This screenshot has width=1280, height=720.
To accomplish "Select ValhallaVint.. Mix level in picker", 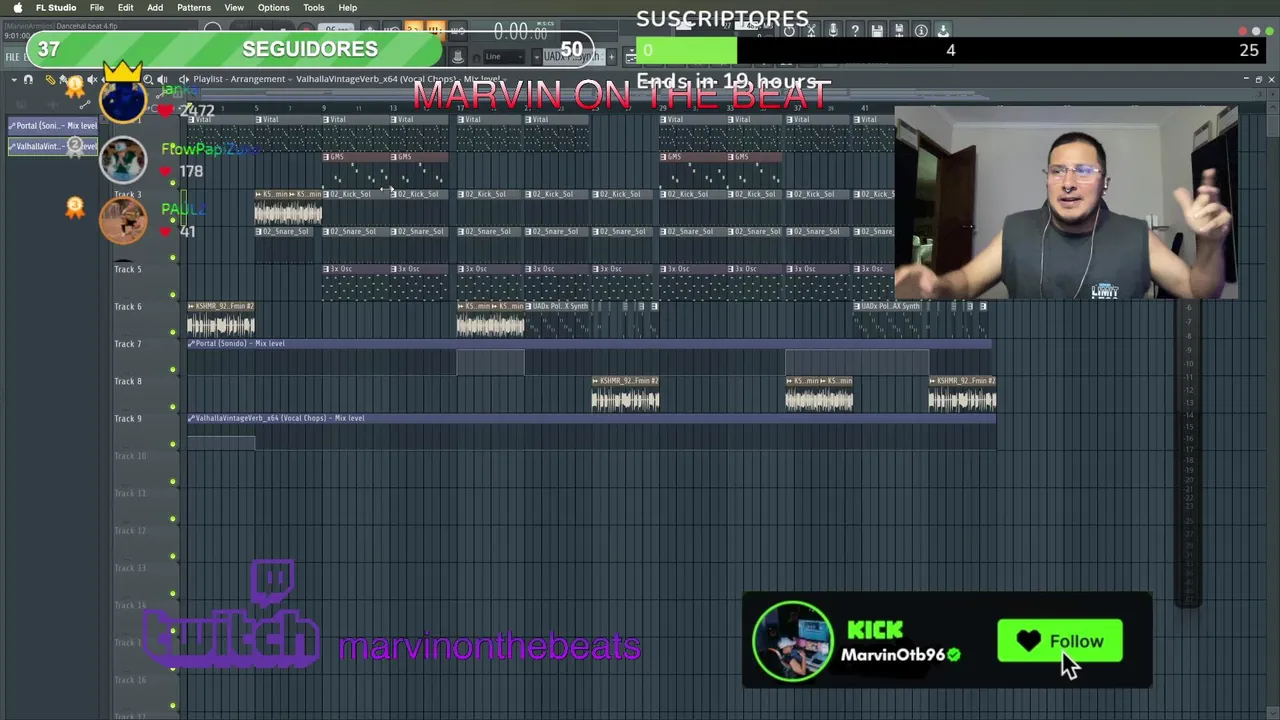I will coord(53,146).
